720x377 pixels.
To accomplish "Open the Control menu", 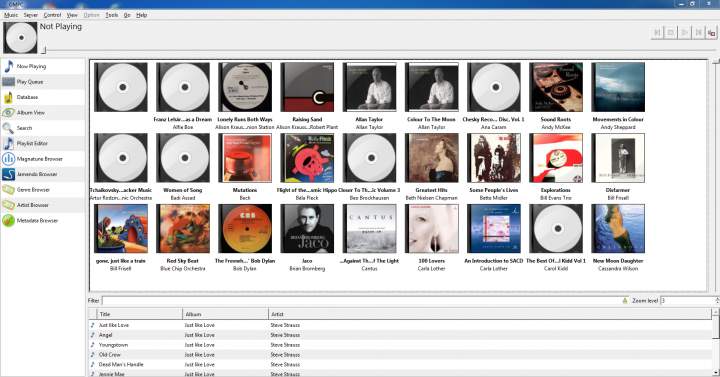I will click(52, 15).
